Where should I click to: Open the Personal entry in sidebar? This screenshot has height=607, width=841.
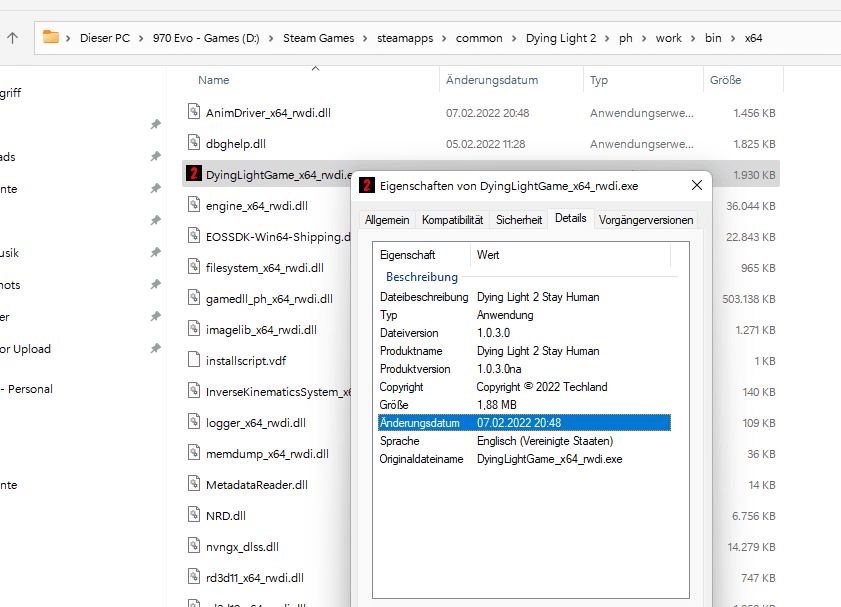point(27,389)
